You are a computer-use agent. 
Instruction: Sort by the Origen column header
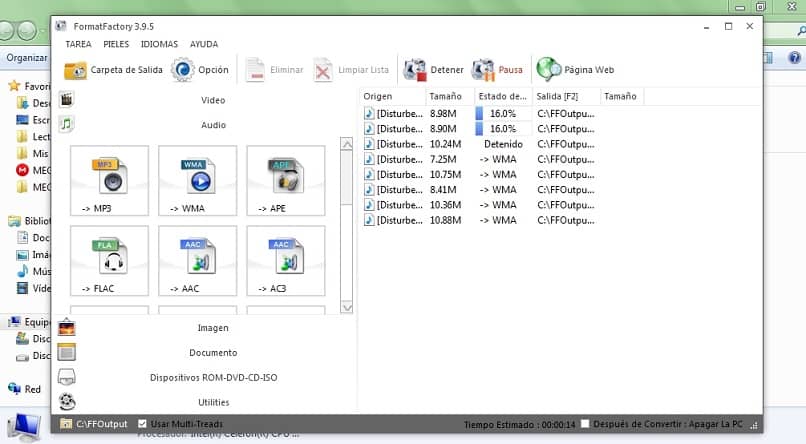pyautogui.click(x=393, y=96)
